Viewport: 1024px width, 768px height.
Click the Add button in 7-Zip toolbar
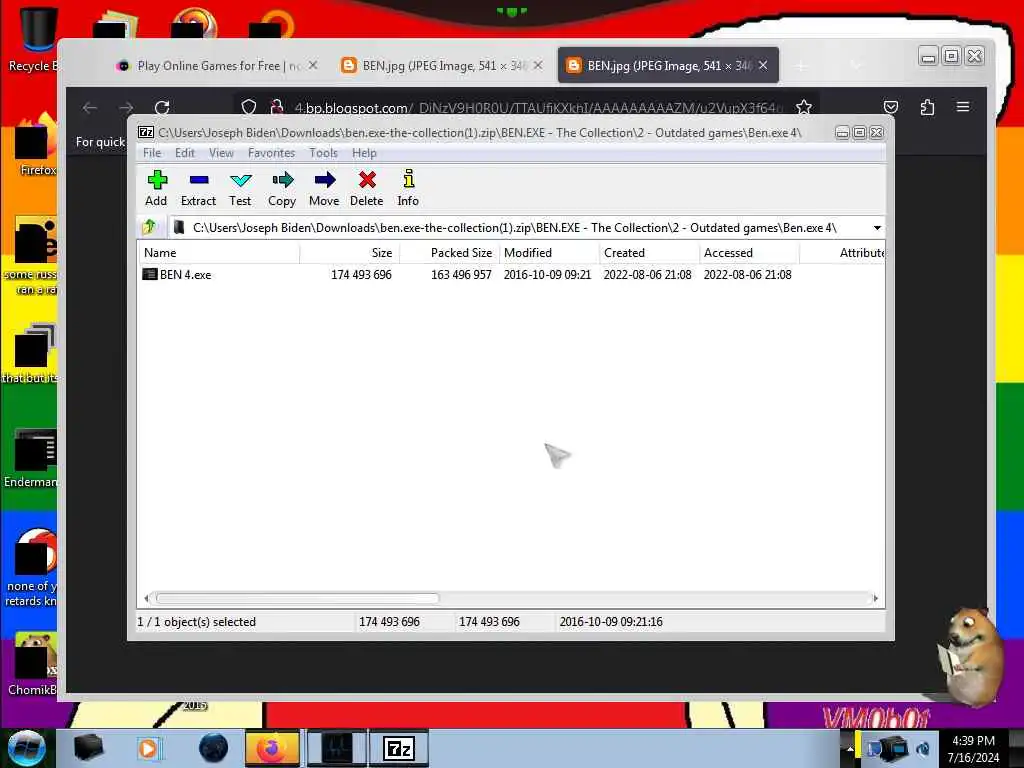click(156, 189)
